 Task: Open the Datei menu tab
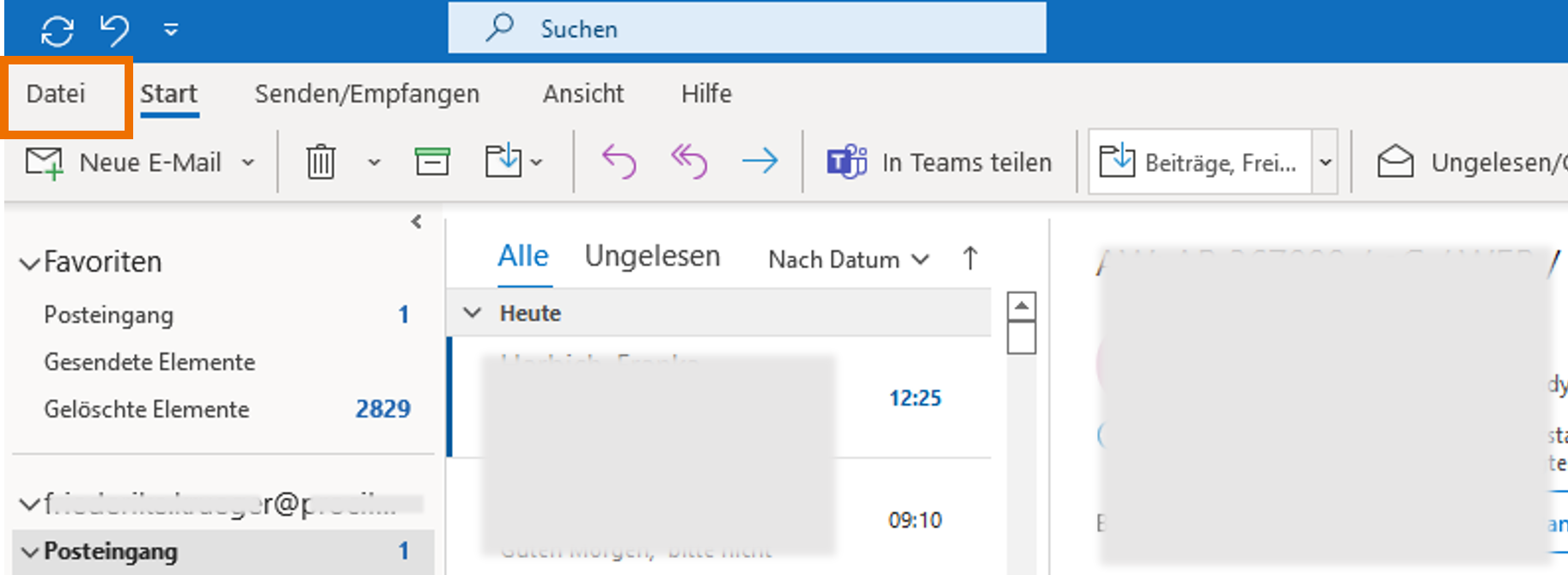(x=56, y=94)
